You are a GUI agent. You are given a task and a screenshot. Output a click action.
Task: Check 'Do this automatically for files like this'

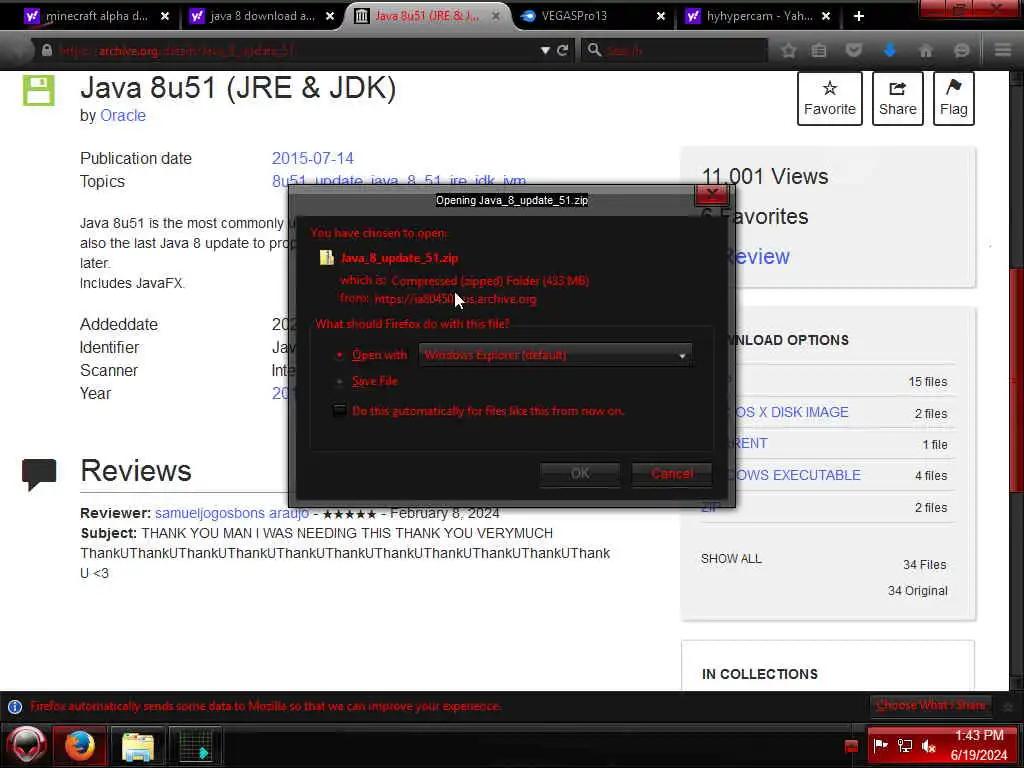tap(340, 410)
